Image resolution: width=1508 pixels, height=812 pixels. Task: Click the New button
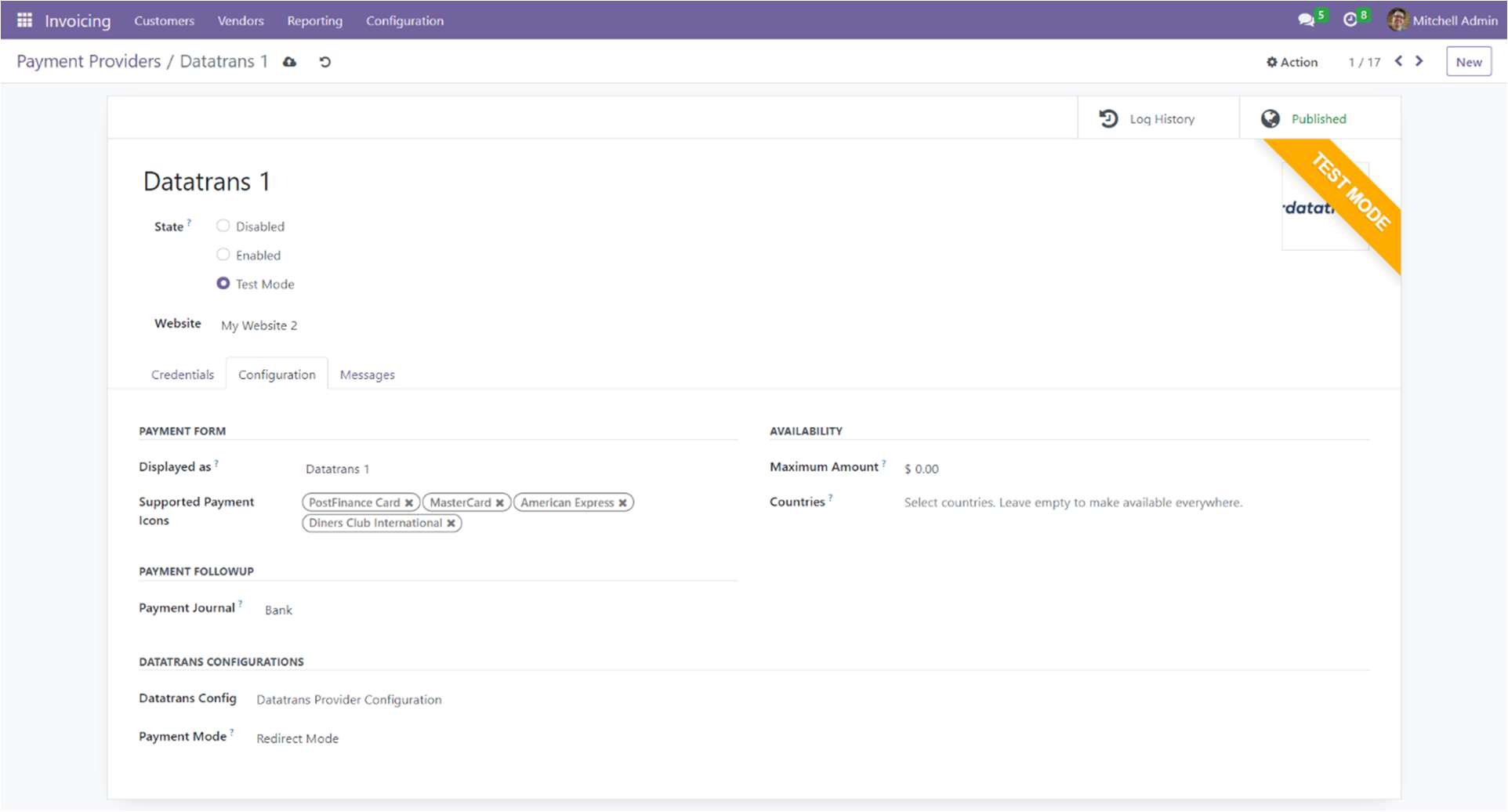tap(1468, 62)
